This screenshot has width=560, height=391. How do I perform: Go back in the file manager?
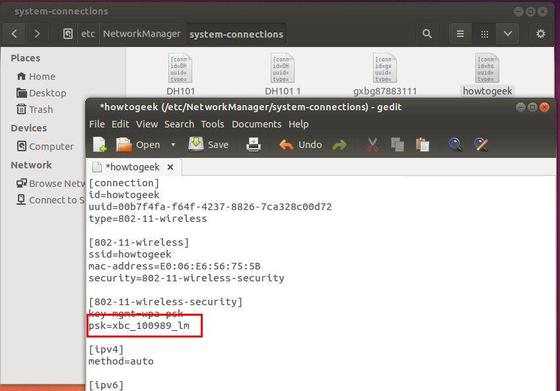click(x=14, y=34)
